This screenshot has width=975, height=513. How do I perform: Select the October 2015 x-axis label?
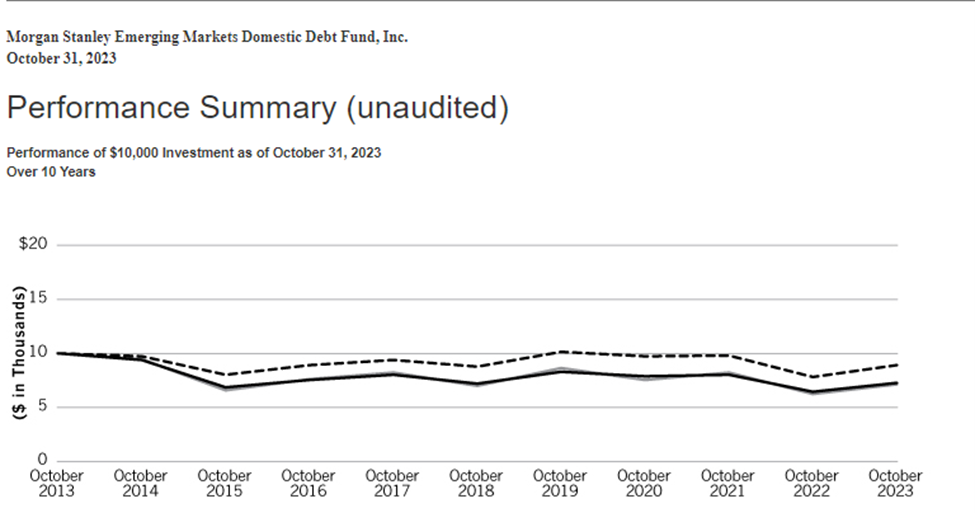pyautogui.click(x=225, y=483)
